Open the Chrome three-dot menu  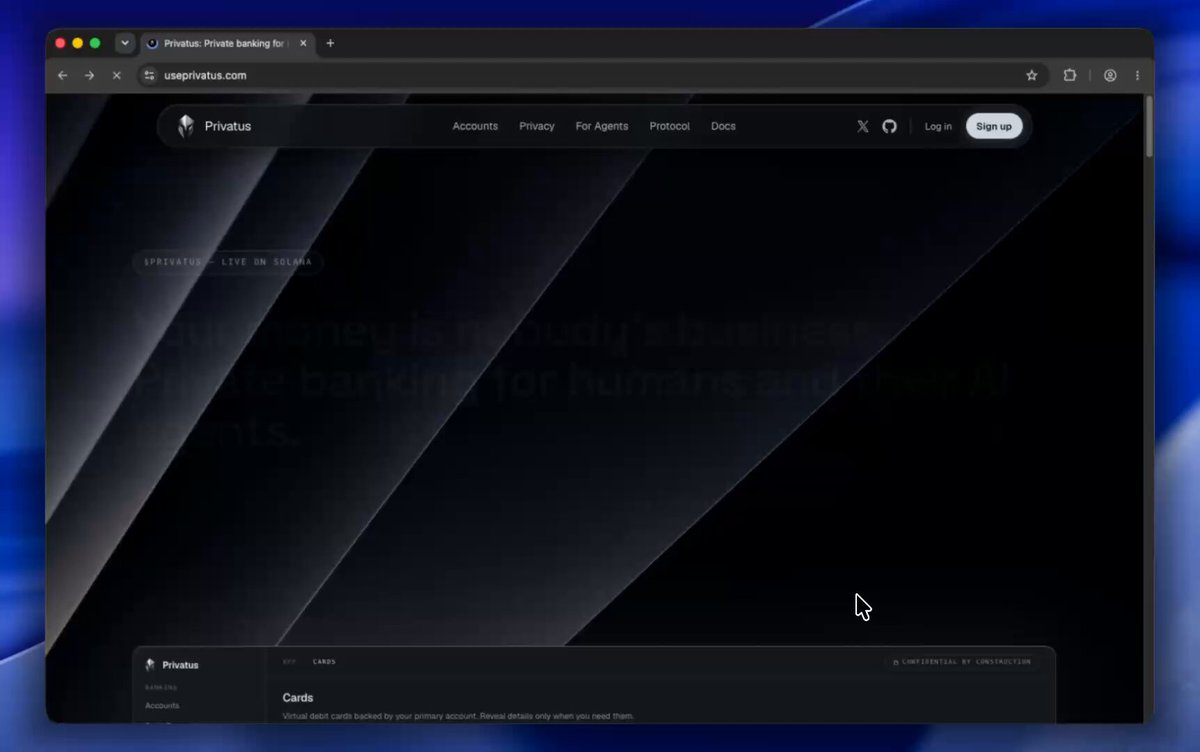[x=1137, y=75]
